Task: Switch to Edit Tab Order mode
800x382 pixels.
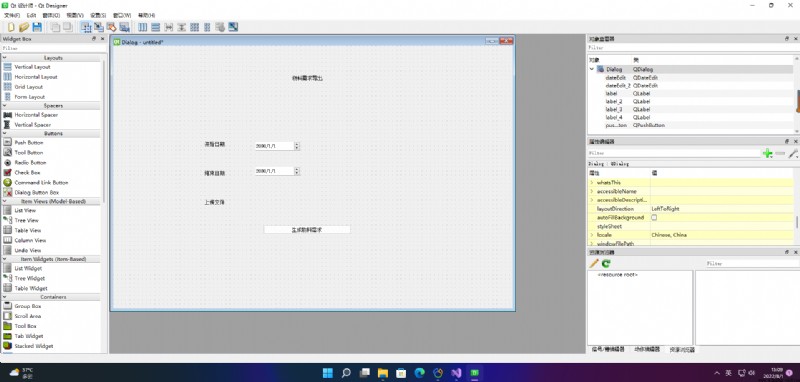Action: click(x=124, y=27)
